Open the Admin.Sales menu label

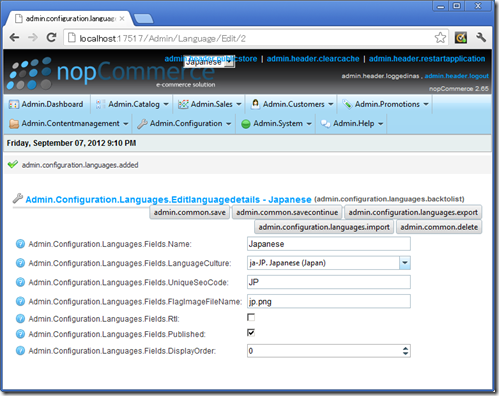point(212,104)
